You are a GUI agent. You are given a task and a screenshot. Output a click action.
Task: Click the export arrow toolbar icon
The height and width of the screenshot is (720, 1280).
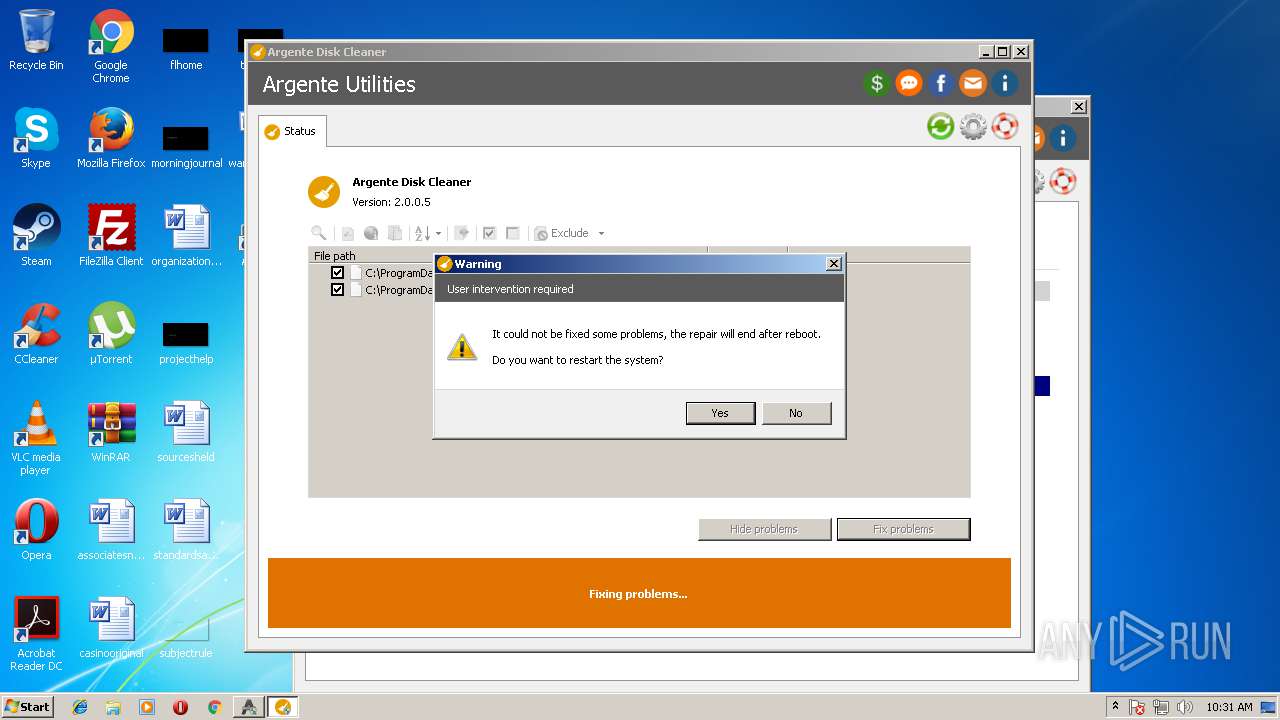pos(461,233)
